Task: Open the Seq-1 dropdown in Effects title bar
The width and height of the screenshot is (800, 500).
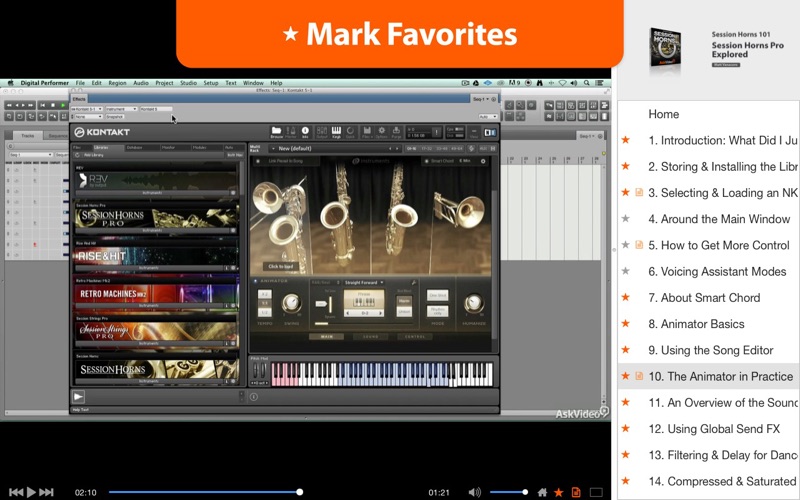Action: click(x=480, y=98)
